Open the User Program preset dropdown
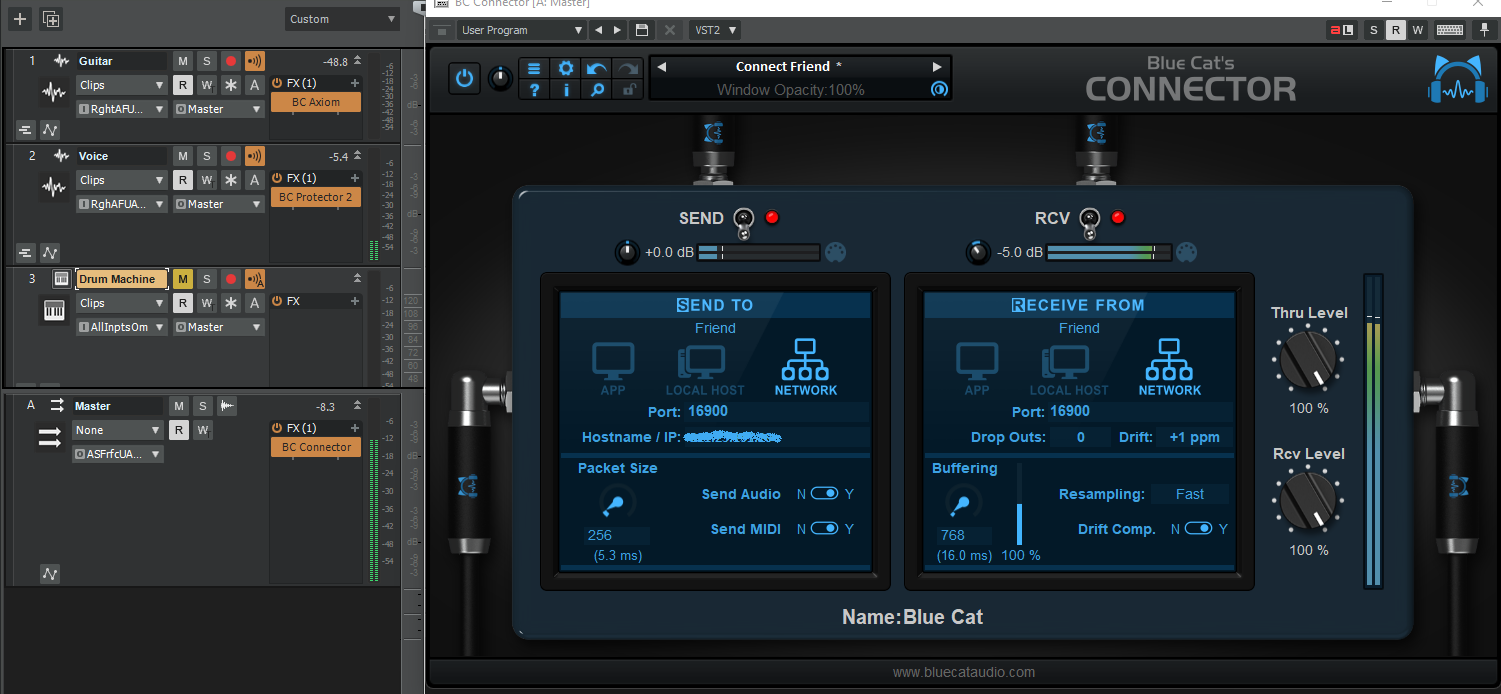 click(520, 30)
